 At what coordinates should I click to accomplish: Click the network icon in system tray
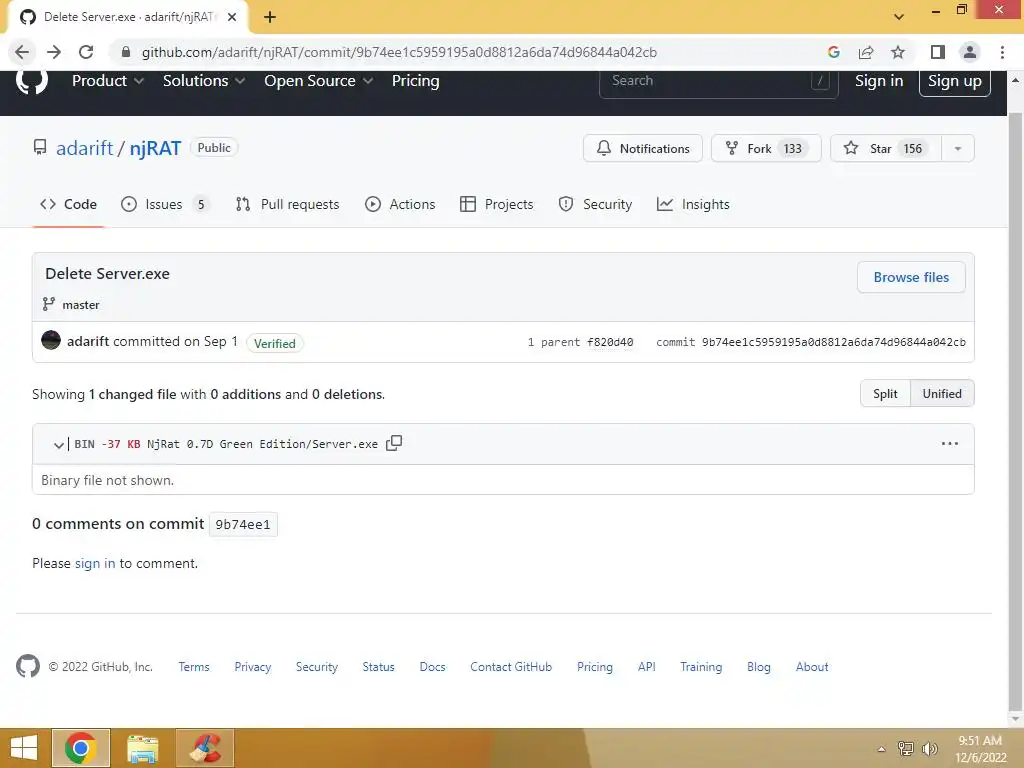click(x=906, y=748)
